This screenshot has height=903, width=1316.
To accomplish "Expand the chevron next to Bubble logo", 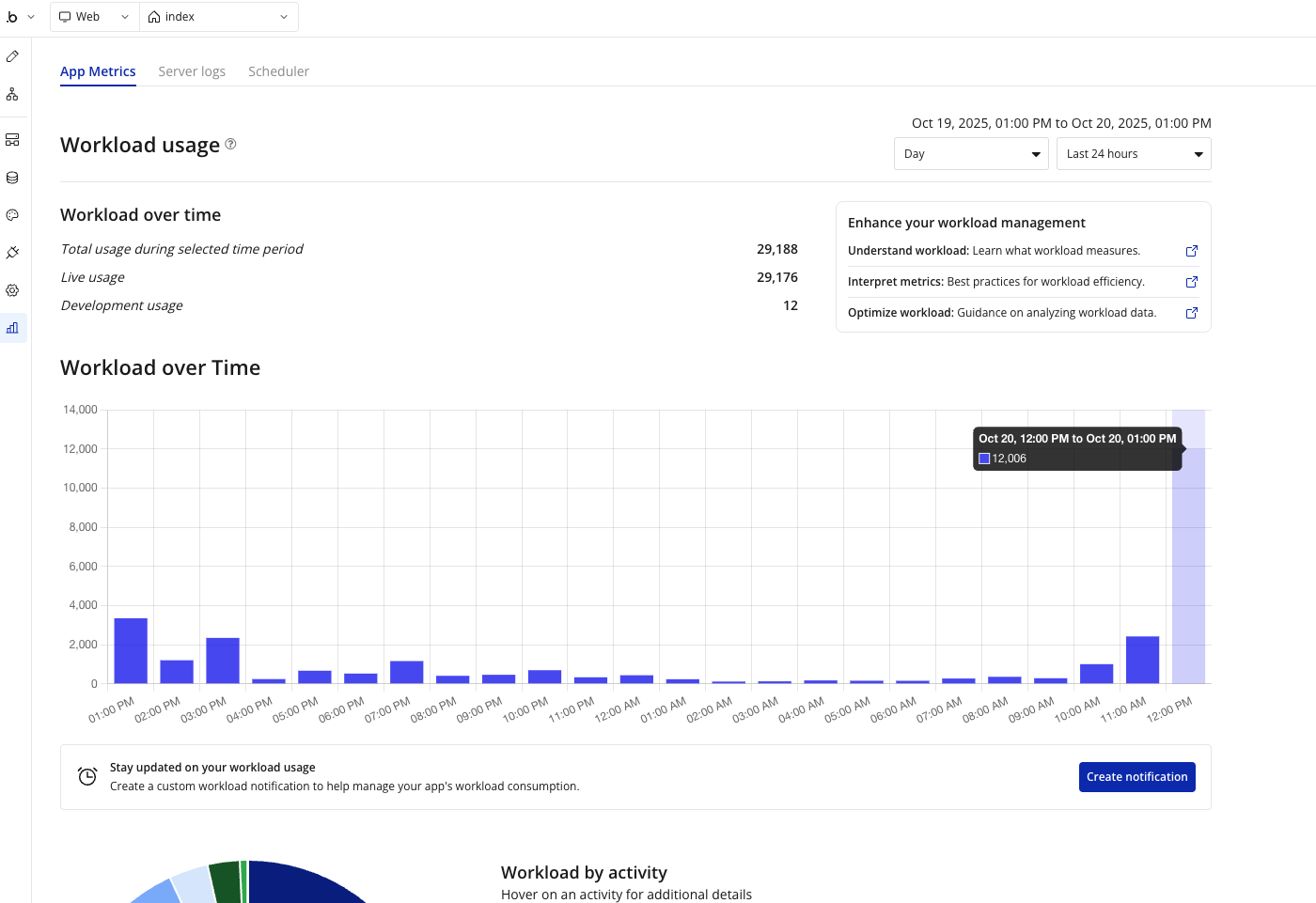I will [31, 17].
